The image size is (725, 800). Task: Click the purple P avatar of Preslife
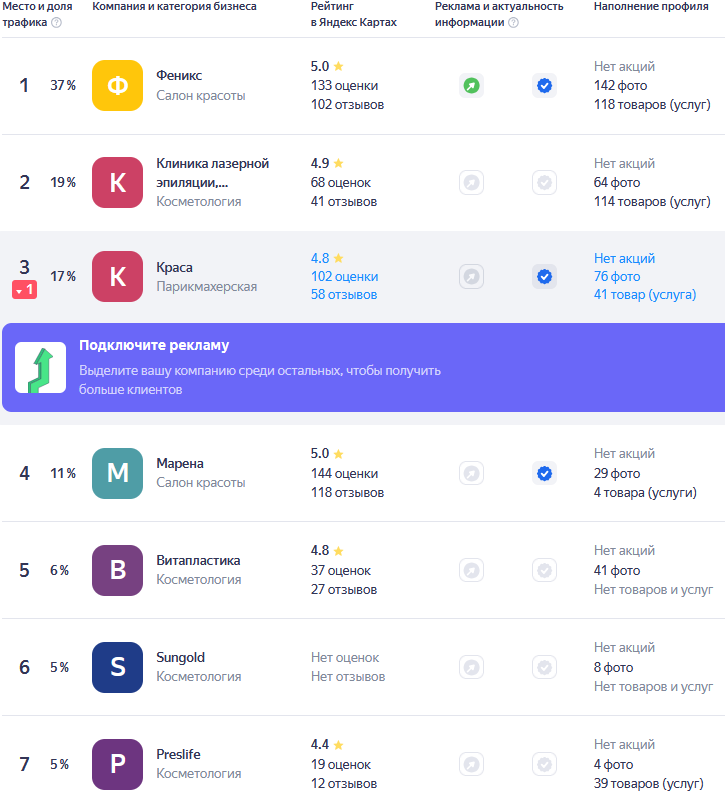117,764
